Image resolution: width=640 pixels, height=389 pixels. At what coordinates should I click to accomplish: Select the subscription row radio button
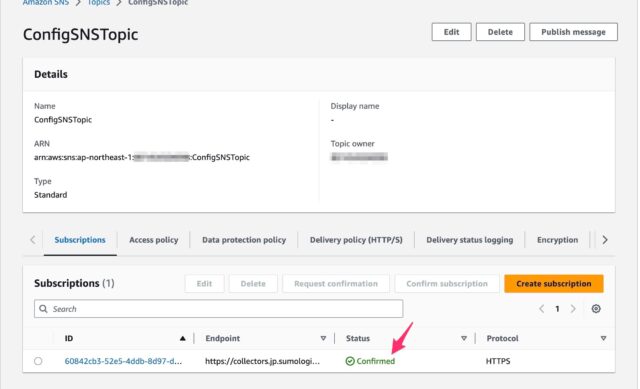pos(38,361)
